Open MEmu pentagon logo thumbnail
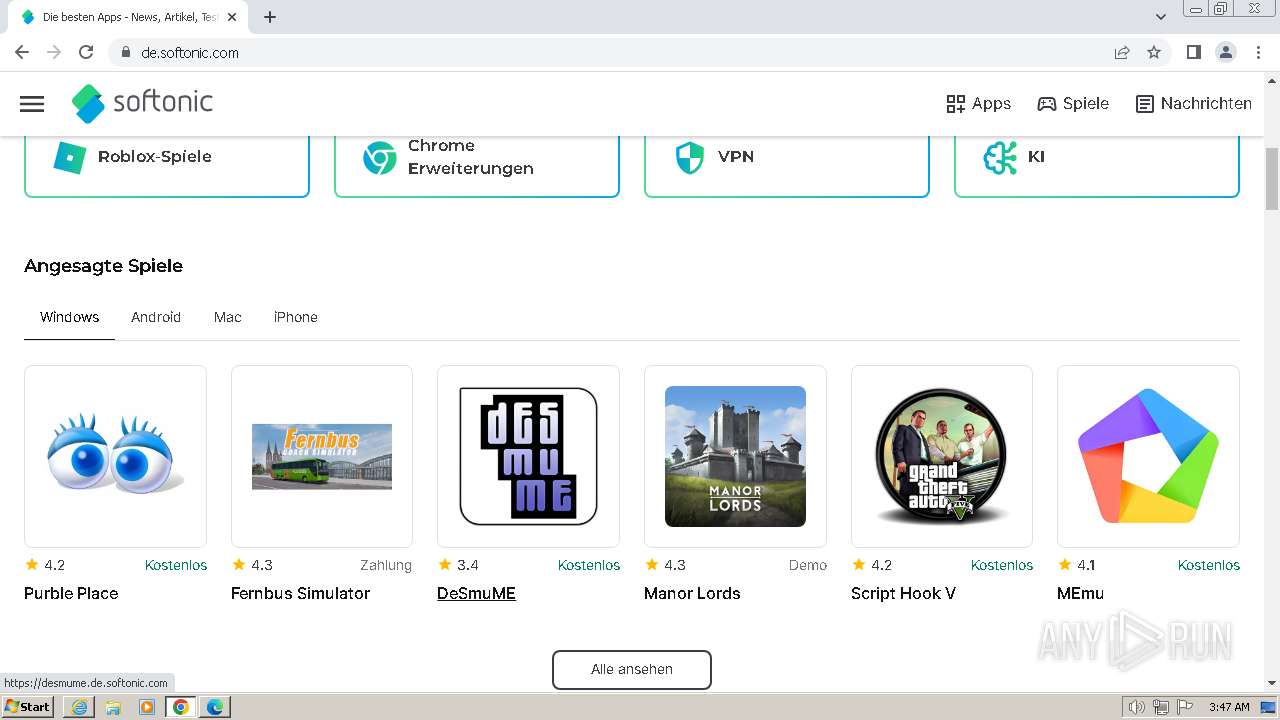1280x720 pixels. 1148,456
